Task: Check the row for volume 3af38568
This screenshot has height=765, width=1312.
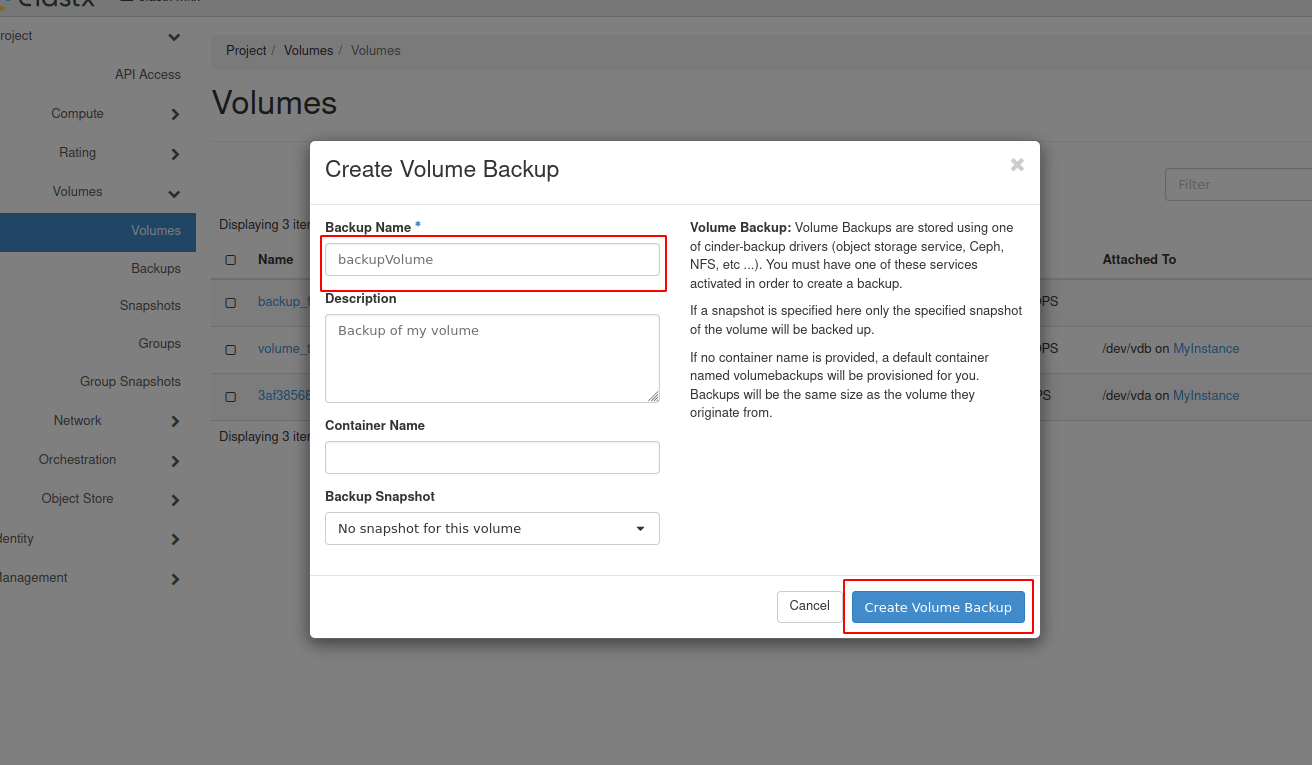Action: [x=231, y=394]
